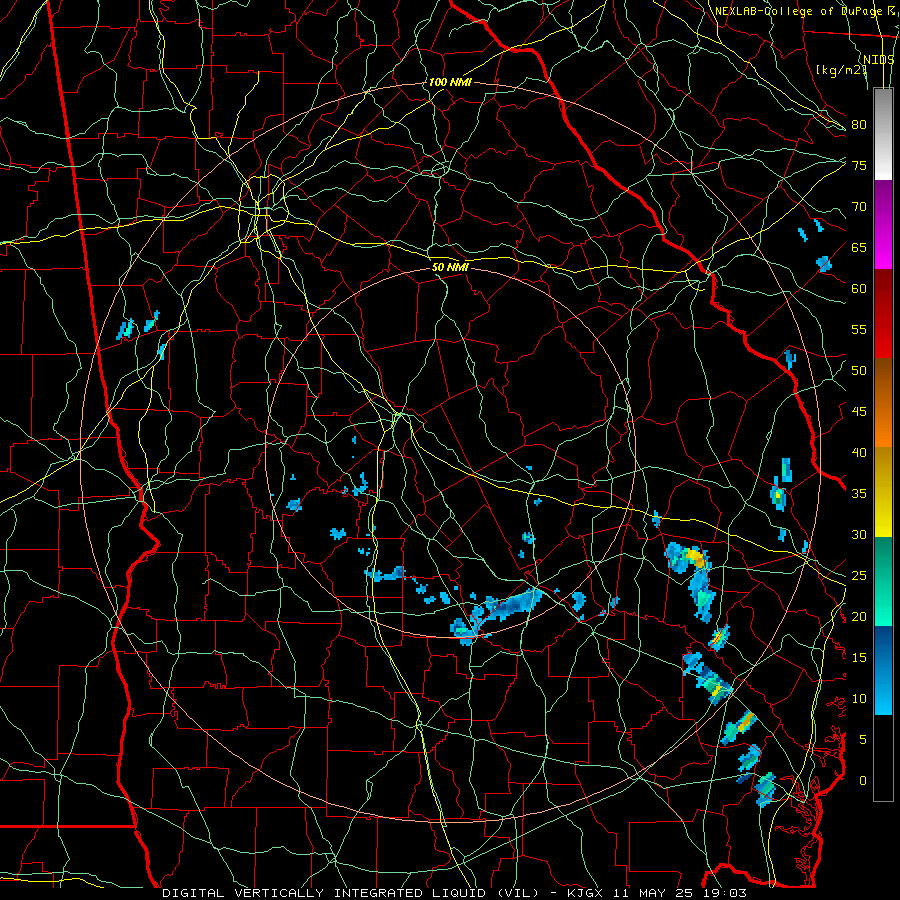Viewport: 900px width, 900px height.
Task: Pick the yellow segment of the color bar
Action: click(883, 492)
